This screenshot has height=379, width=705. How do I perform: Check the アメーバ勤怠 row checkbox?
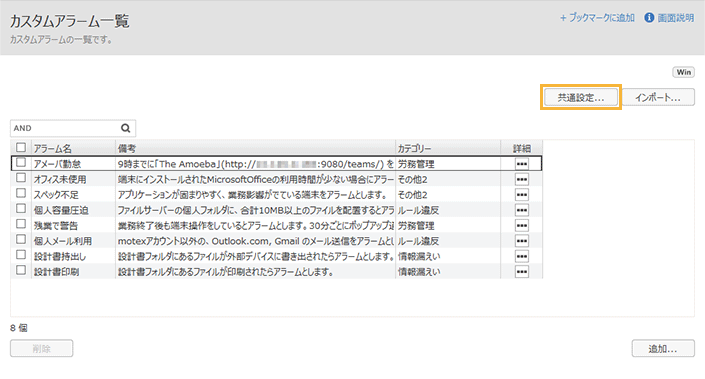click(x=21, y=162)
